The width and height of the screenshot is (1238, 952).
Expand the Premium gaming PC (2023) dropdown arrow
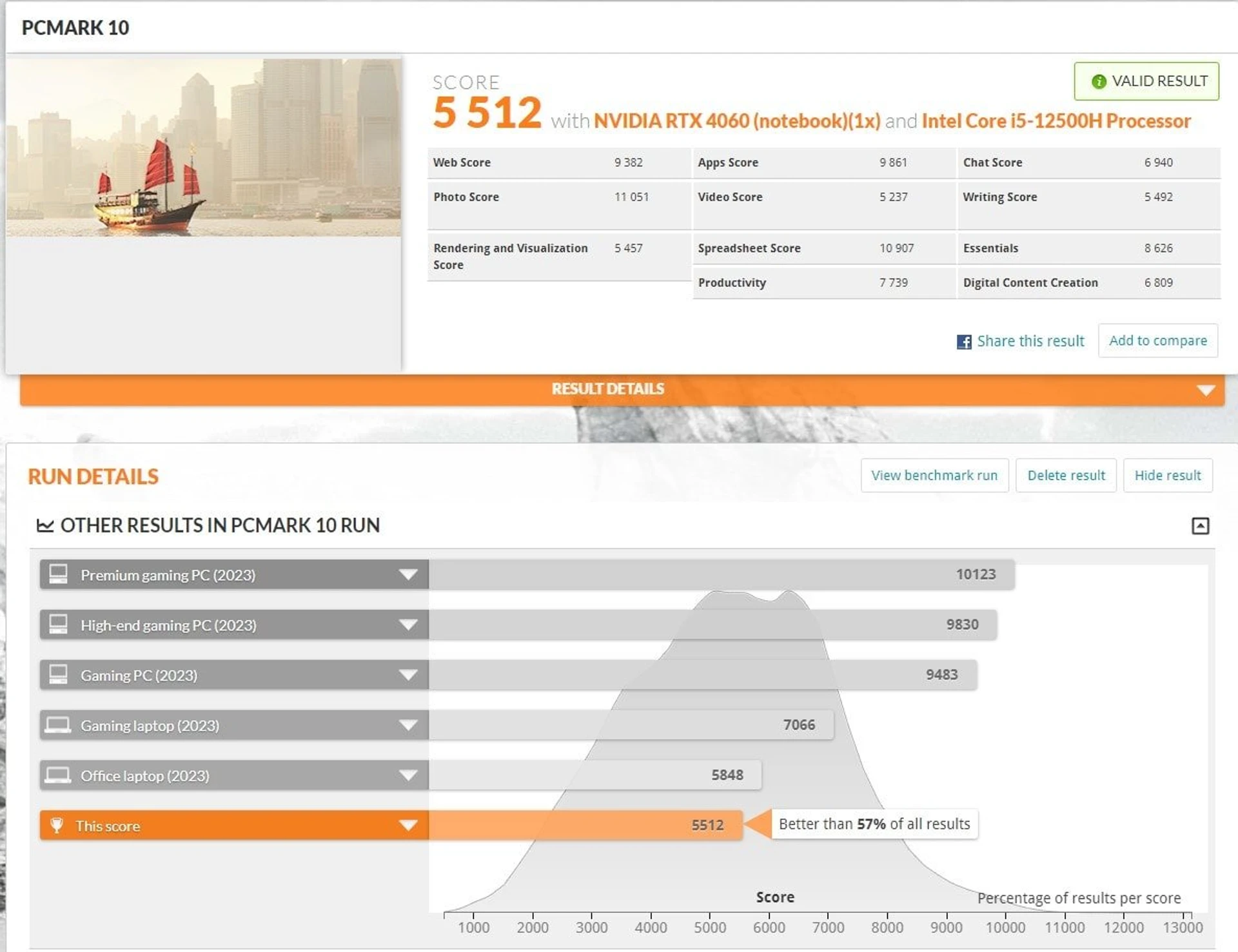408,574
